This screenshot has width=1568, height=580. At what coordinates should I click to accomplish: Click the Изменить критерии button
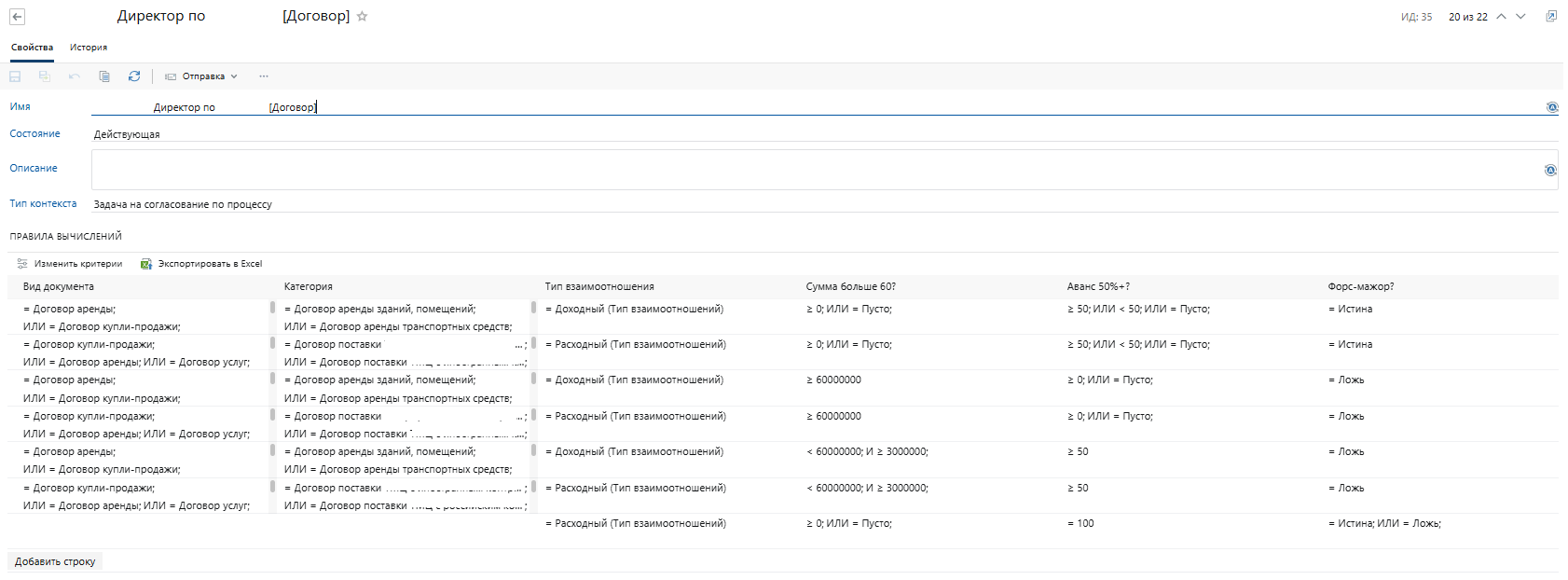(x=70, y=264)
